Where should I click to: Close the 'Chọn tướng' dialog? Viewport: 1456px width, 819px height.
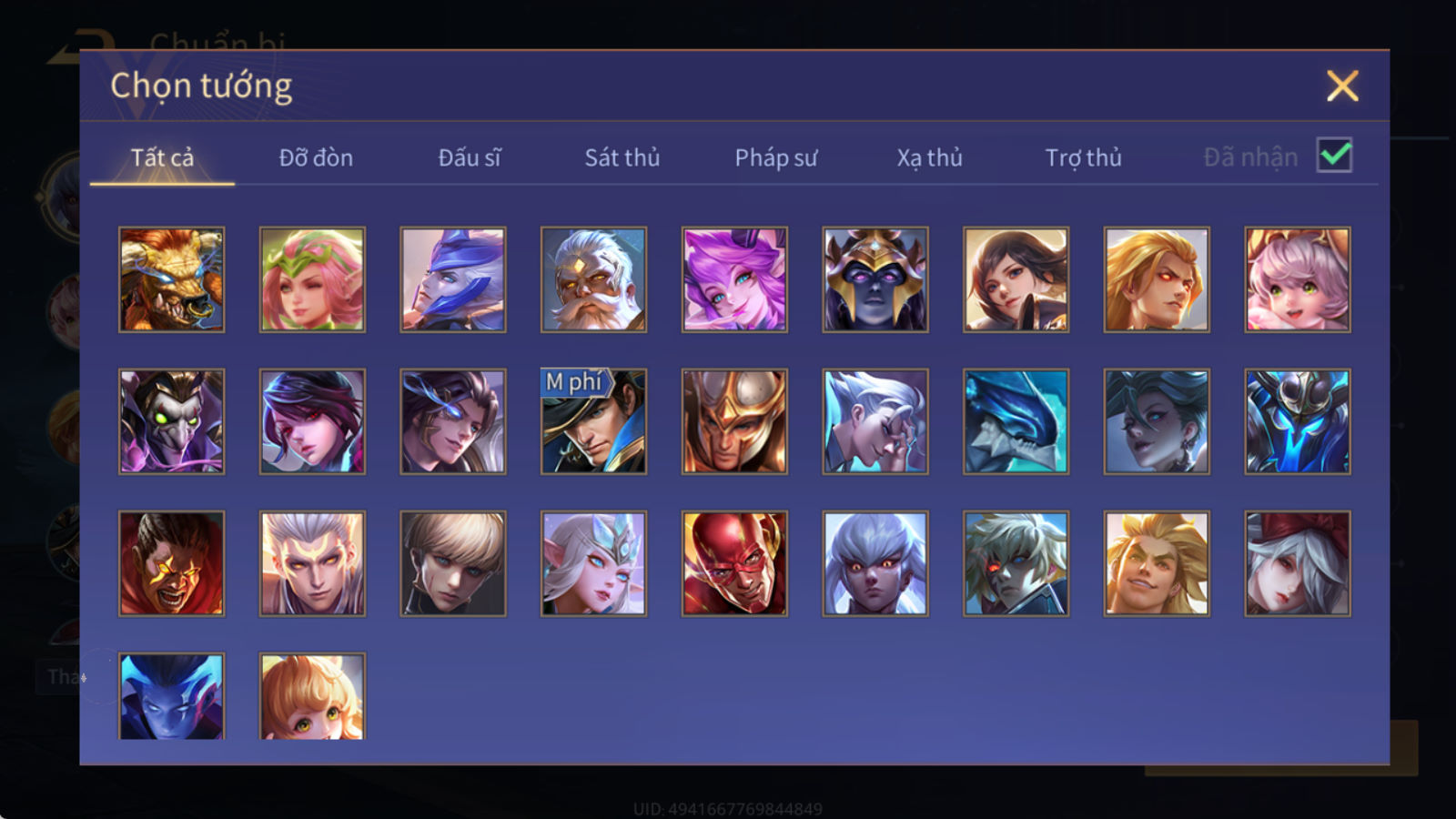[1342, 86]
